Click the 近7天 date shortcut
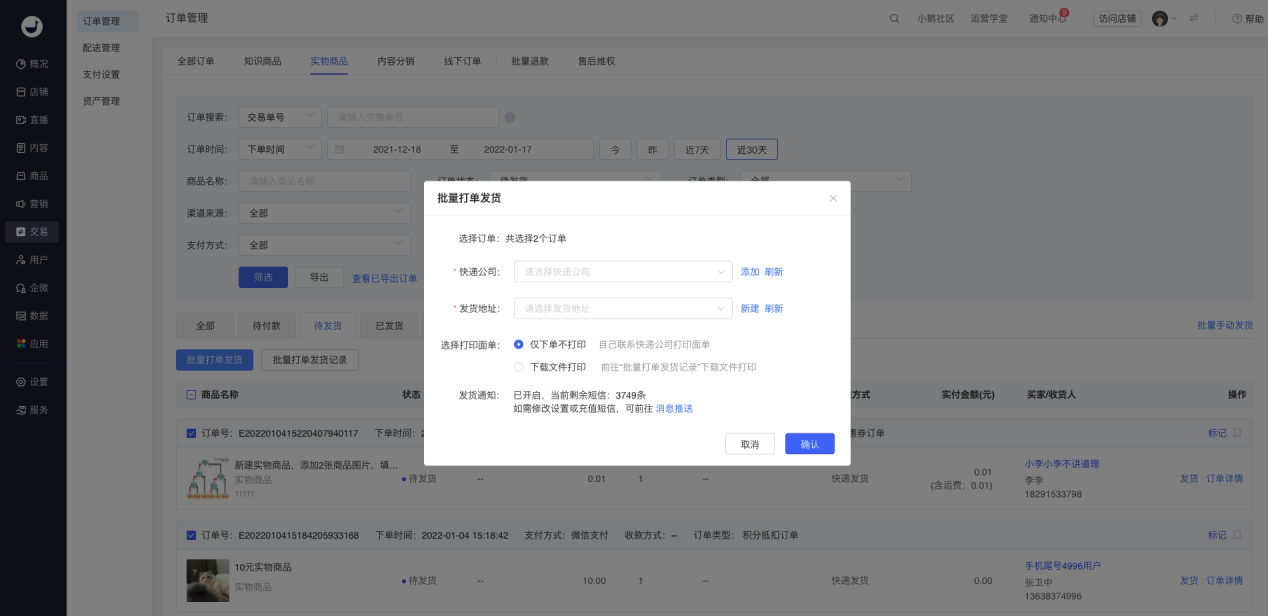1268x616 pixels. [x=697, y=149]
